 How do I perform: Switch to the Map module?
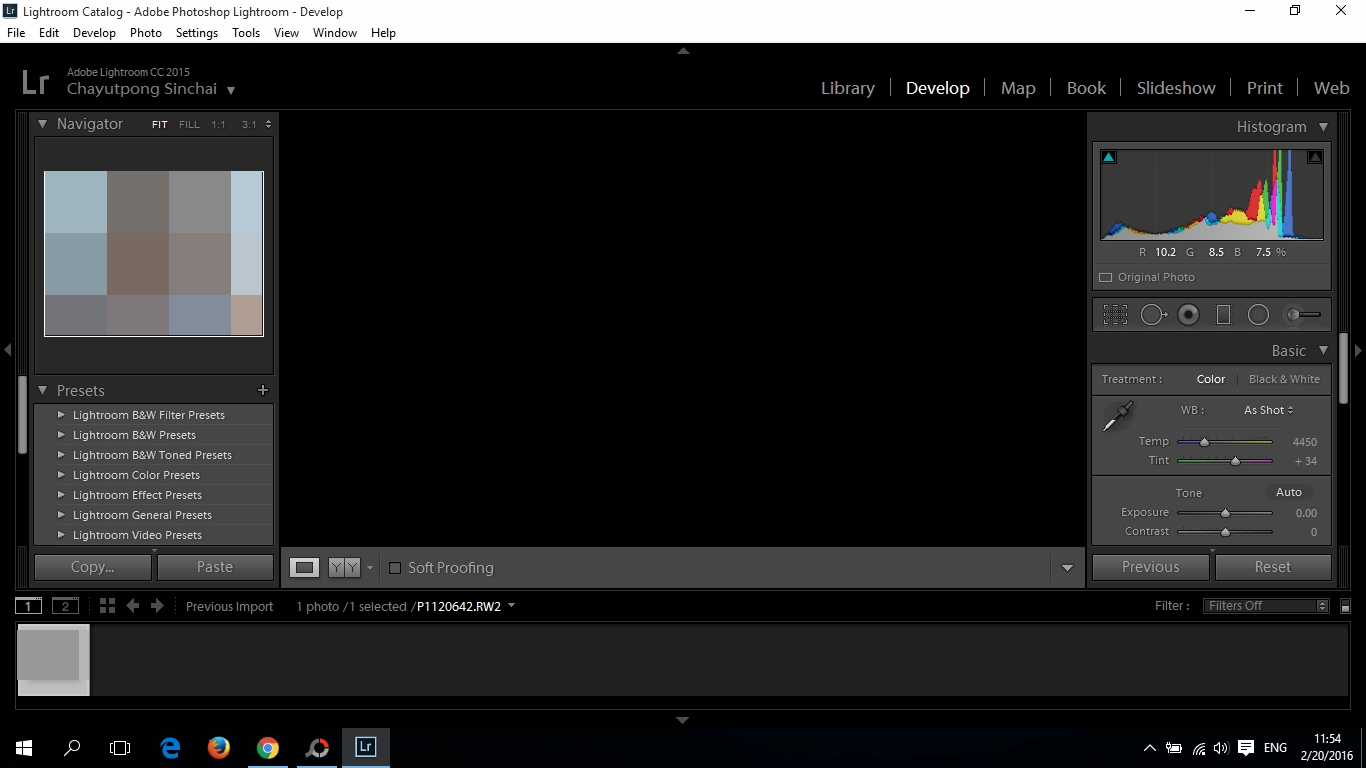1018,88
